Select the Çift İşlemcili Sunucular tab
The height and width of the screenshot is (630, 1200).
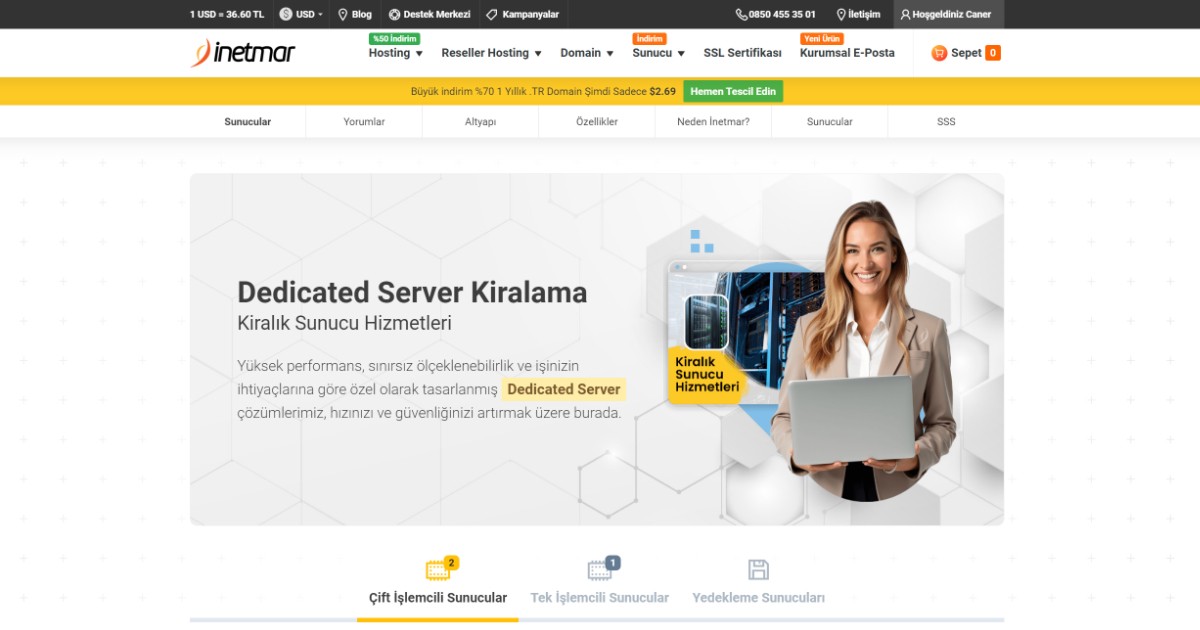pyautogui.click(x=438, y=587)
